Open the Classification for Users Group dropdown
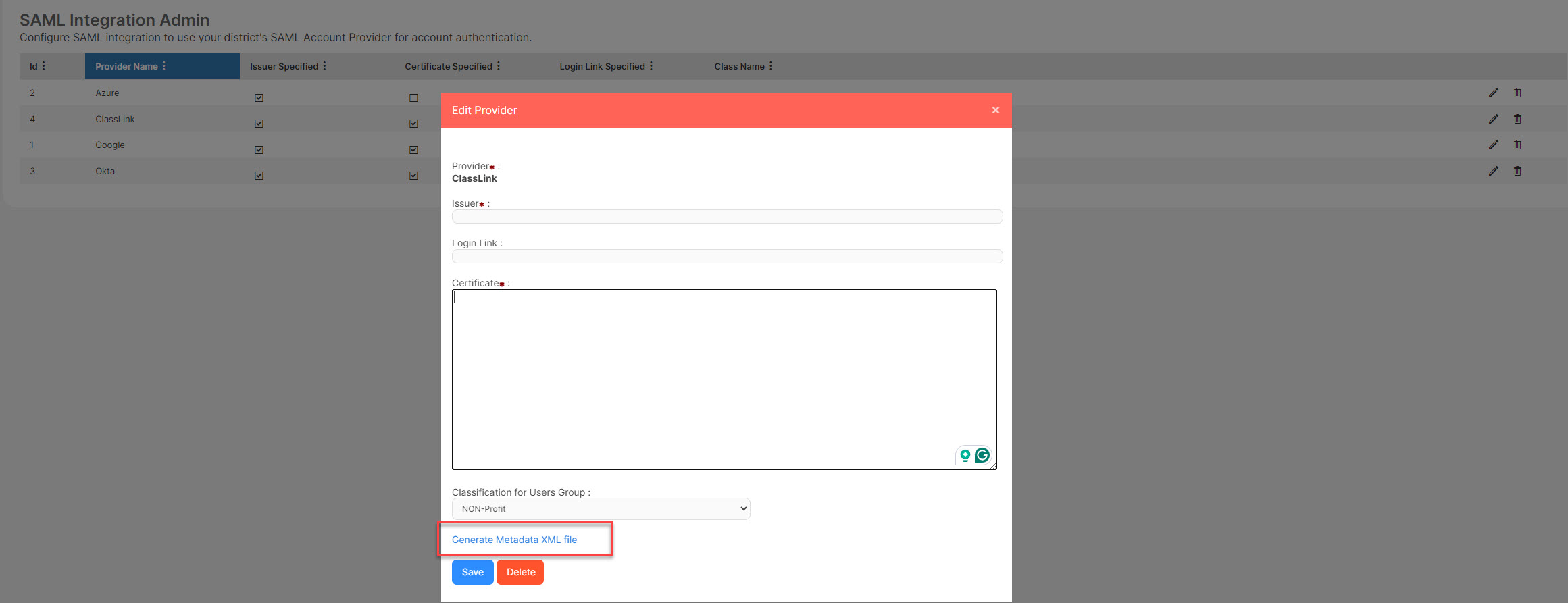Viewport: 1568px width, 603px height. click(601, 508)
